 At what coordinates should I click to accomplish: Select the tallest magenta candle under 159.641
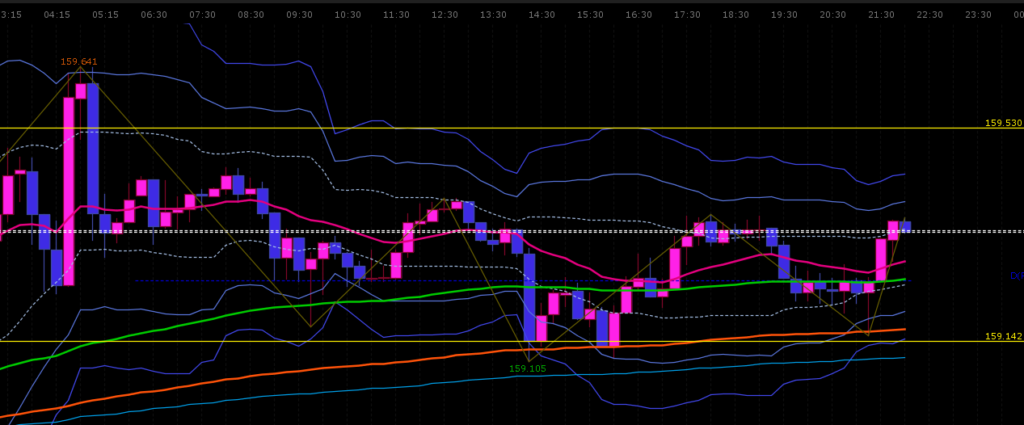pos(69,190)
